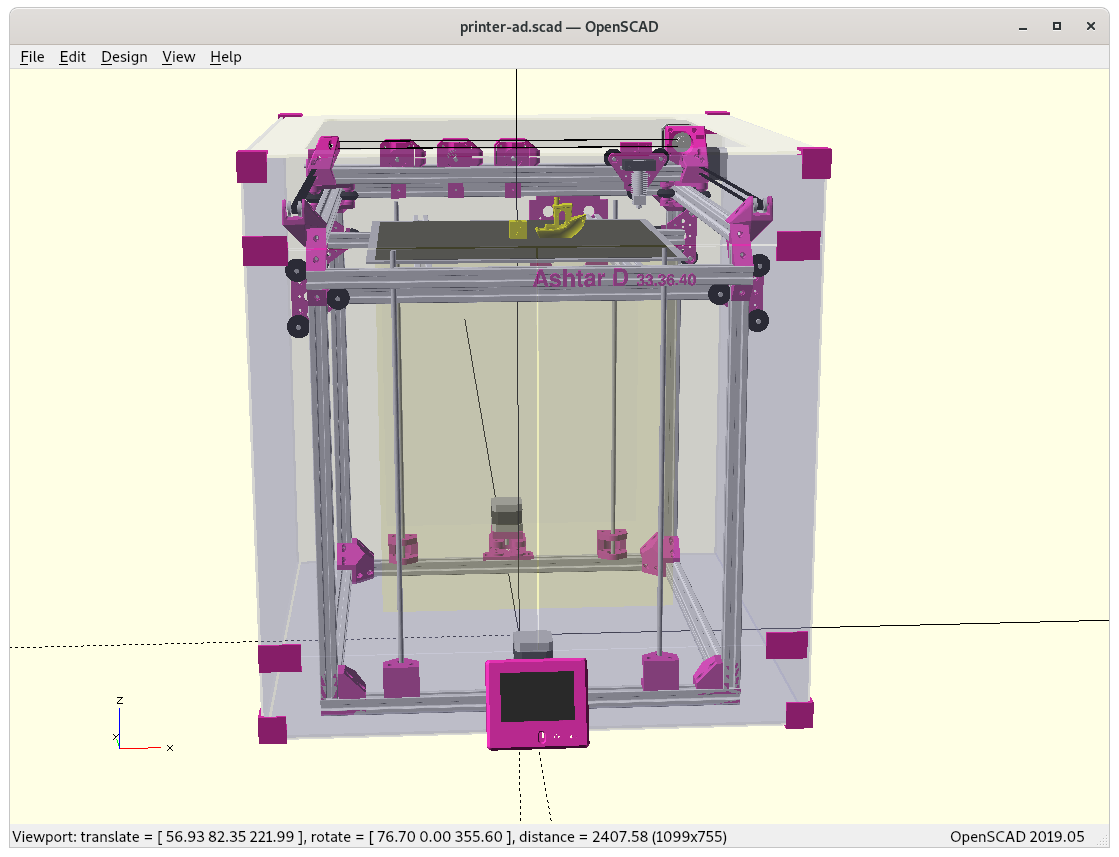Open the Design menu
The width and height of the screenshot is (1119, 857).
[124, 57]
